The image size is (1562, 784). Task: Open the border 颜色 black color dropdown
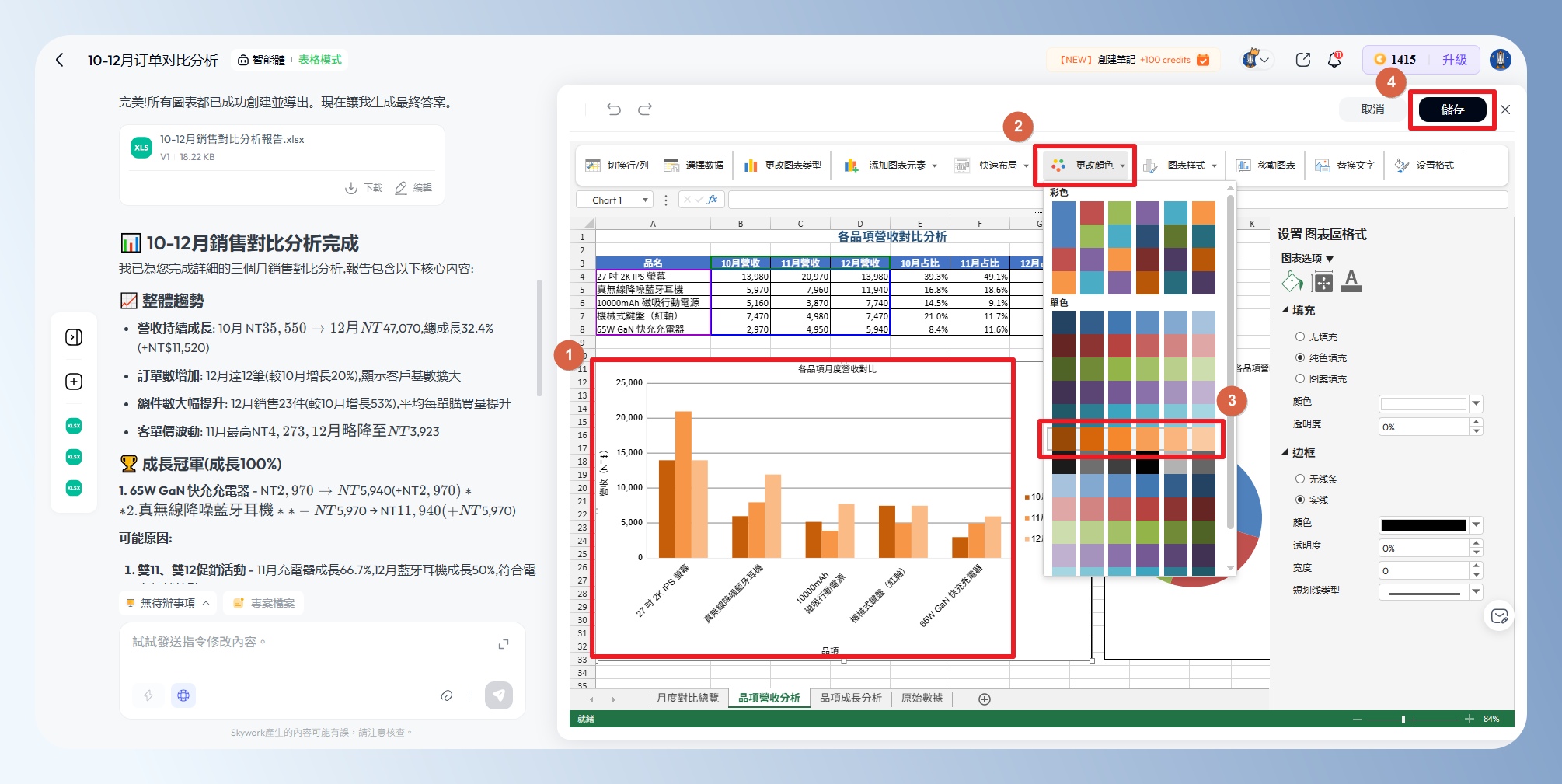pos(1476,525)
